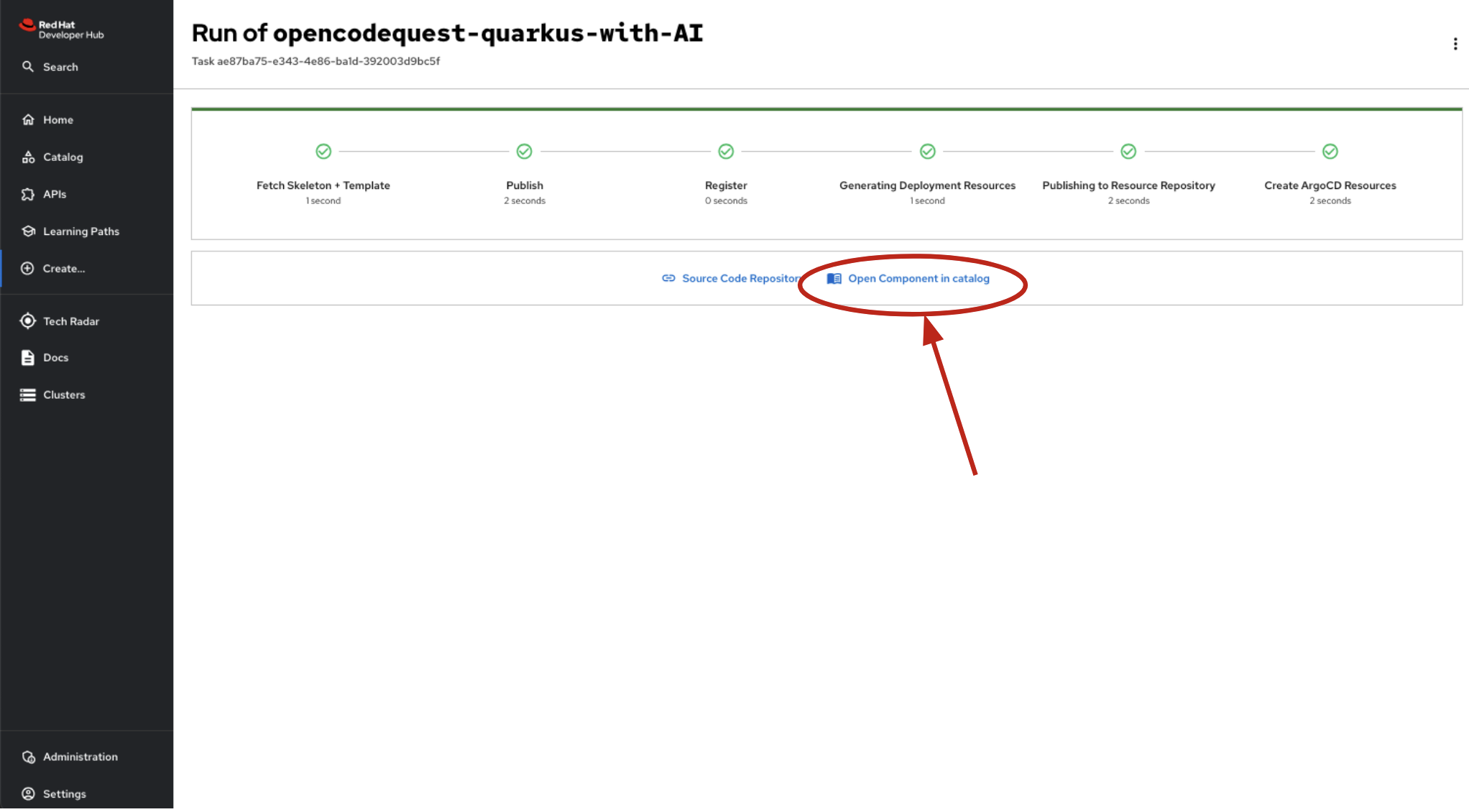Click the Docs document icon
The height and width of the screenshot is (812, 1469).
(x=28, y=358)
